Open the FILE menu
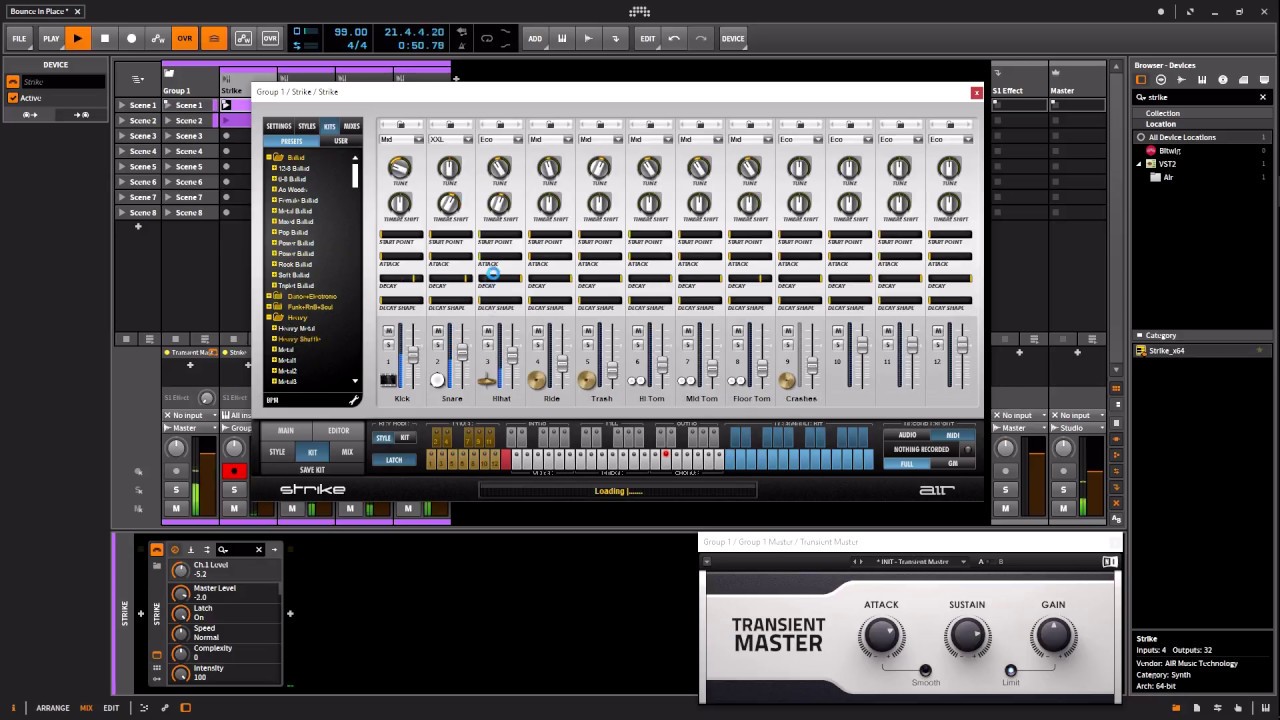This screenshot has width=1280, height=720. coord(19,38)
